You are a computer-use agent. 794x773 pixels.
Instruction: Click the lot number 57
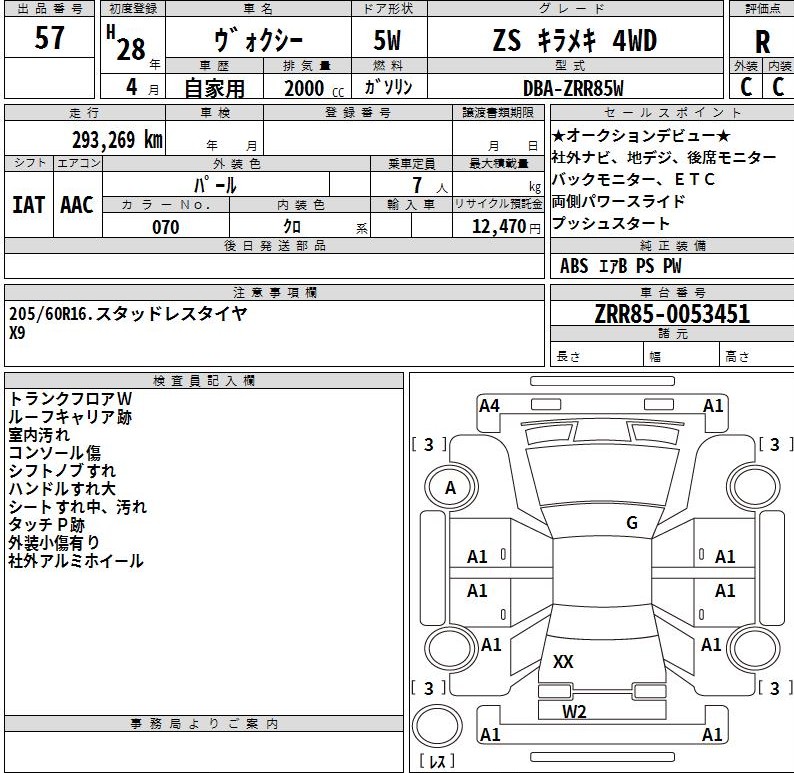point(50,37)
